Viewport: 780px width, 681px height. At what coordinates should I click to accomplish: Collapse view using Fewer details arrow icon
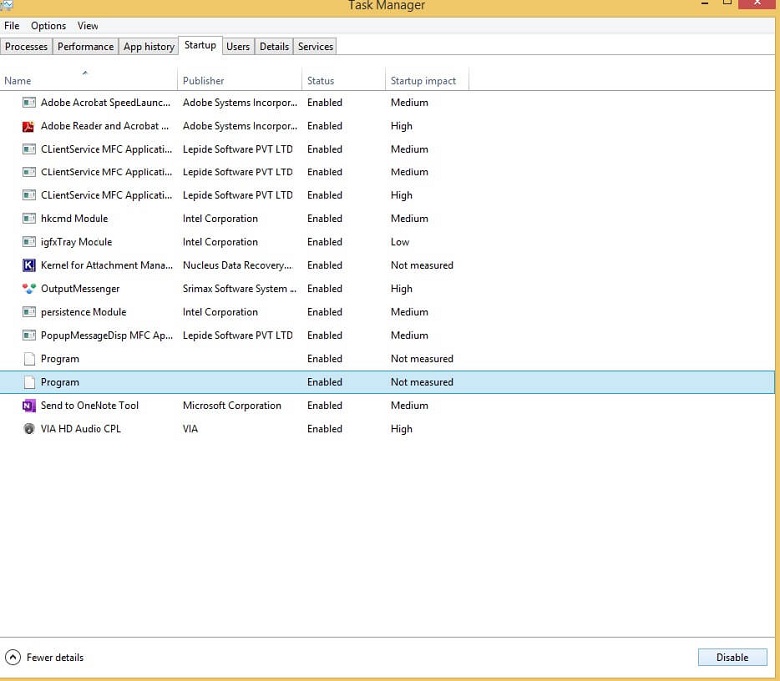(x=13, y=657)
